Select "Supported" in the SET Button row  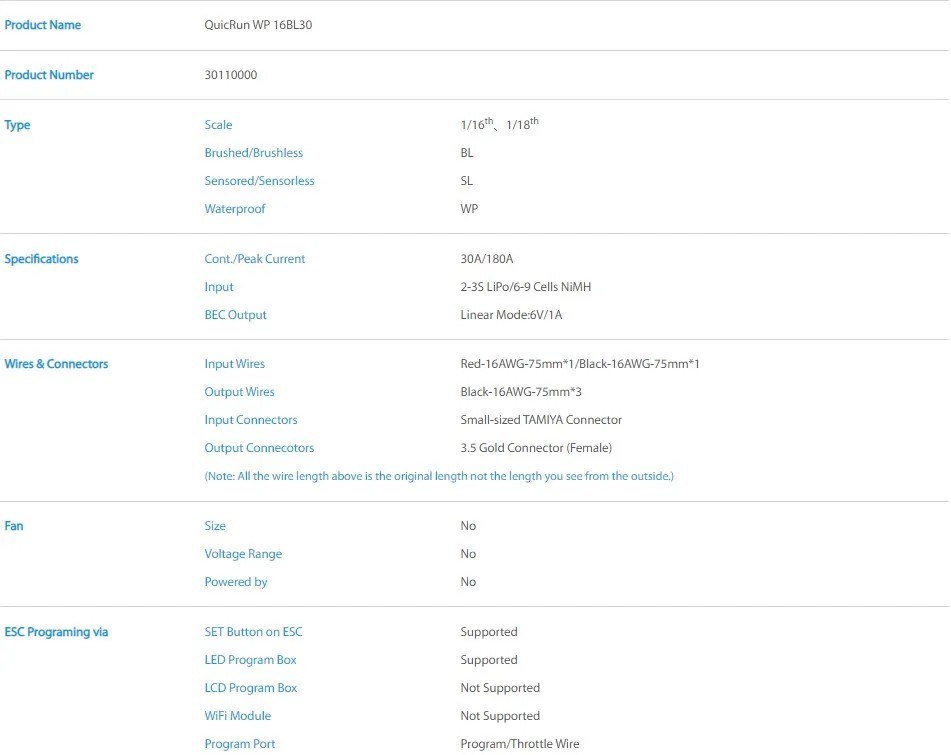[x=489, y=632]
